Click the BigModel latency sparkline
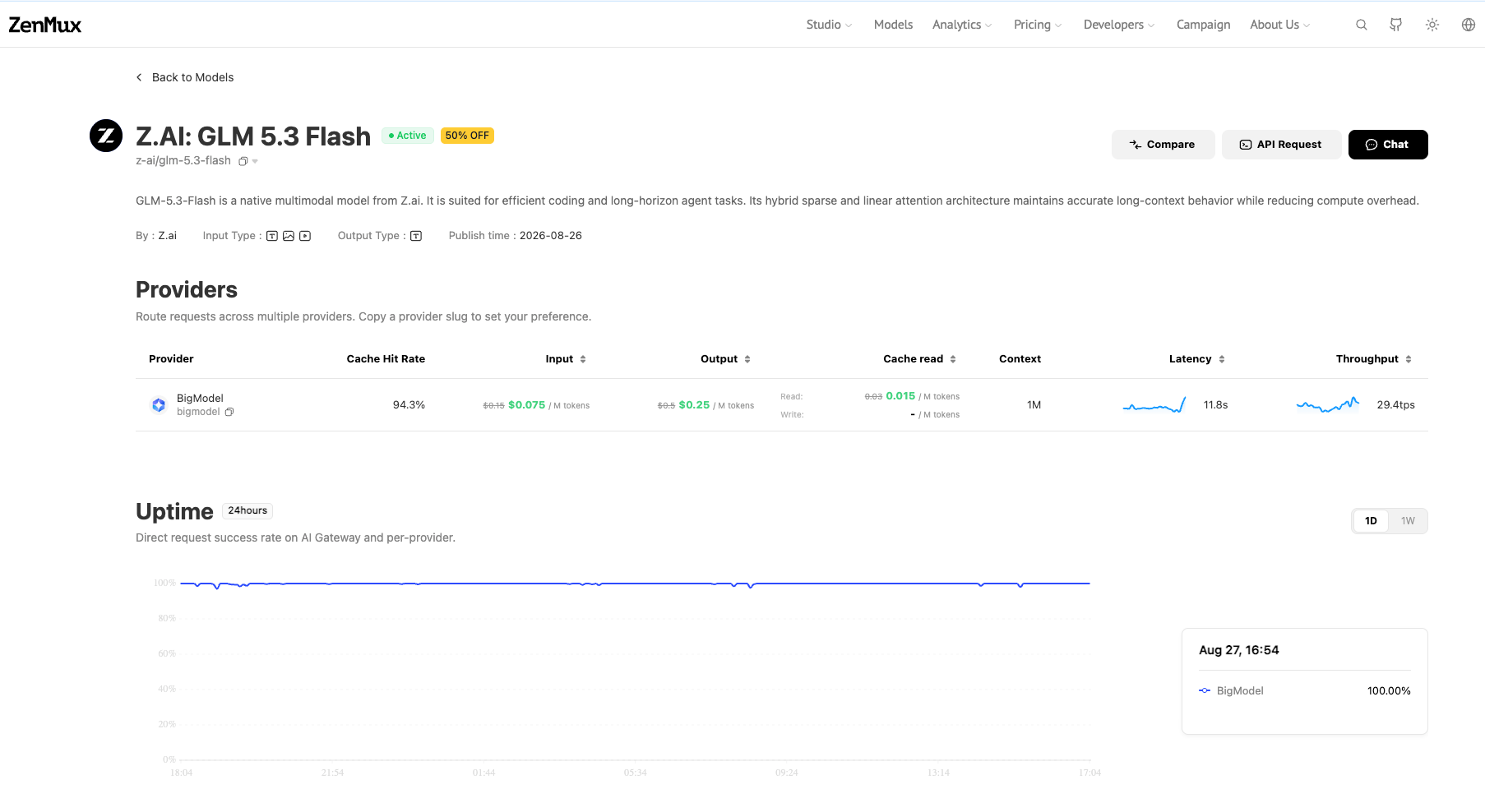Image resolution: width=1485 pixels, height=812 pixels. (1154, 404)
